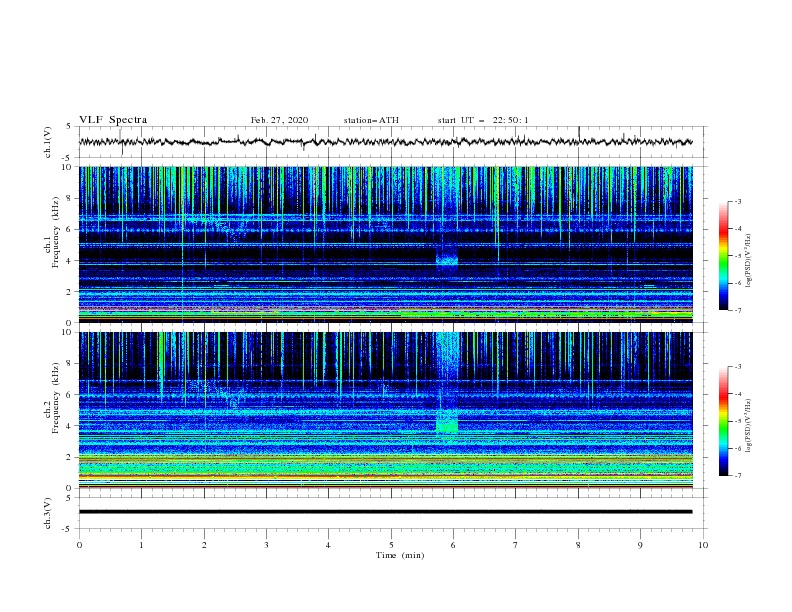The height and width of the screenshot is (612, 792).
Task: Click the "station=ATH" label
Action: (x=371, y=120)
